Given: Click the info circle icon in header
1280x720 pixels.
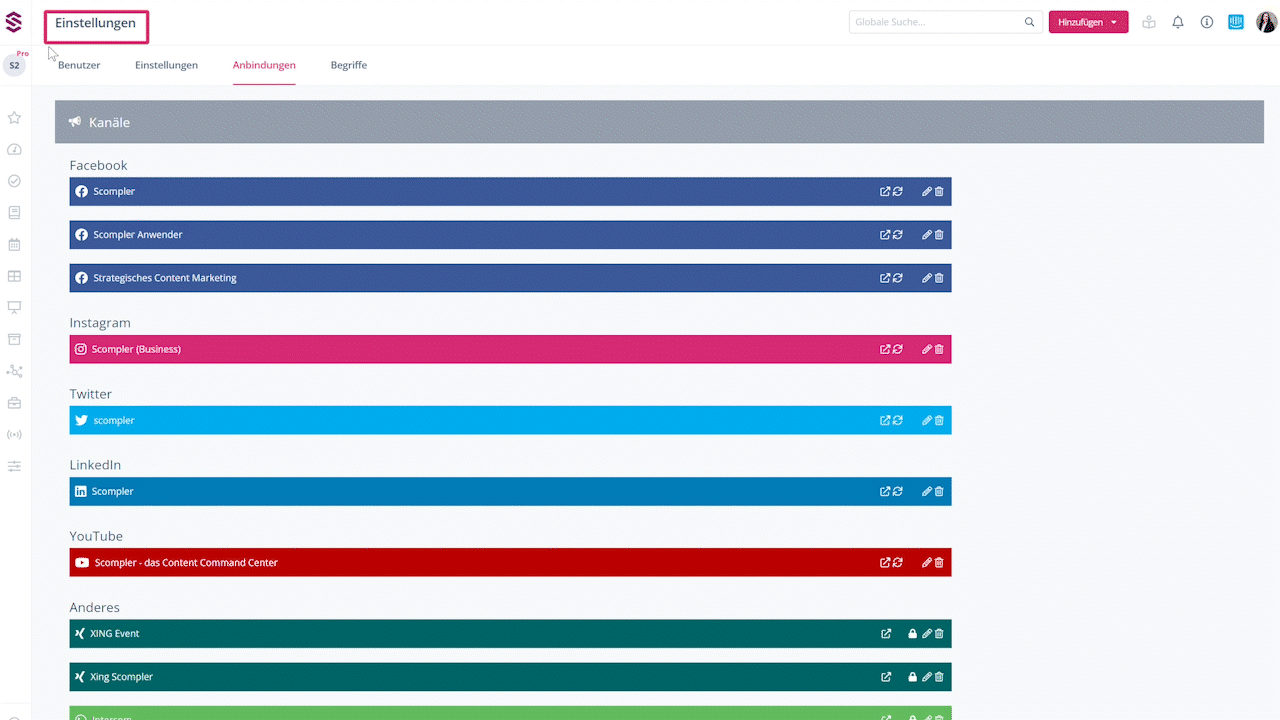Looking at the screenshot, I should coord(1207,22).
